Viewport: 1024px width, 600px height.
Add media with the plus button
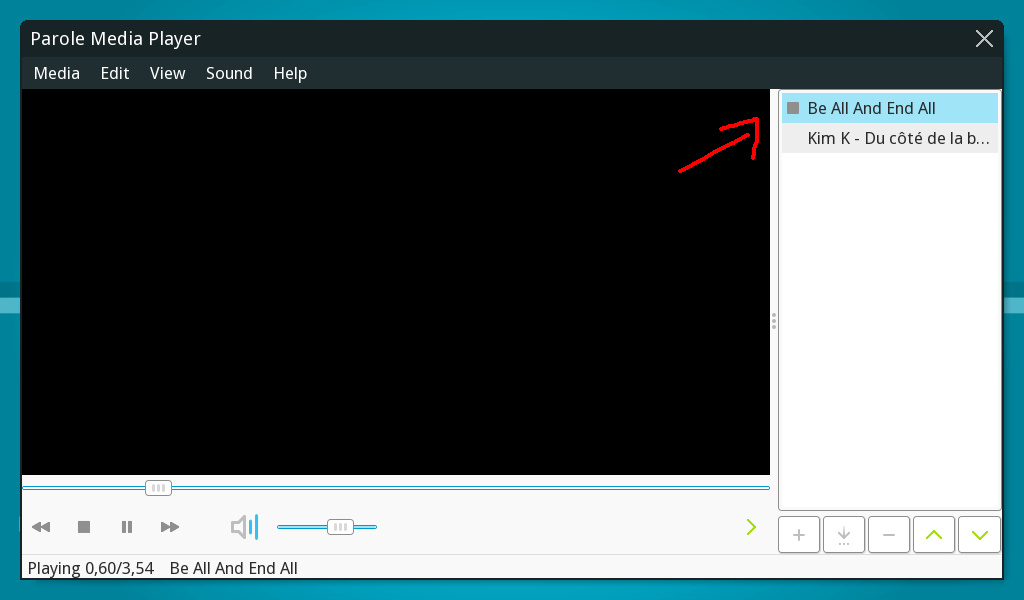click(799, 535)
